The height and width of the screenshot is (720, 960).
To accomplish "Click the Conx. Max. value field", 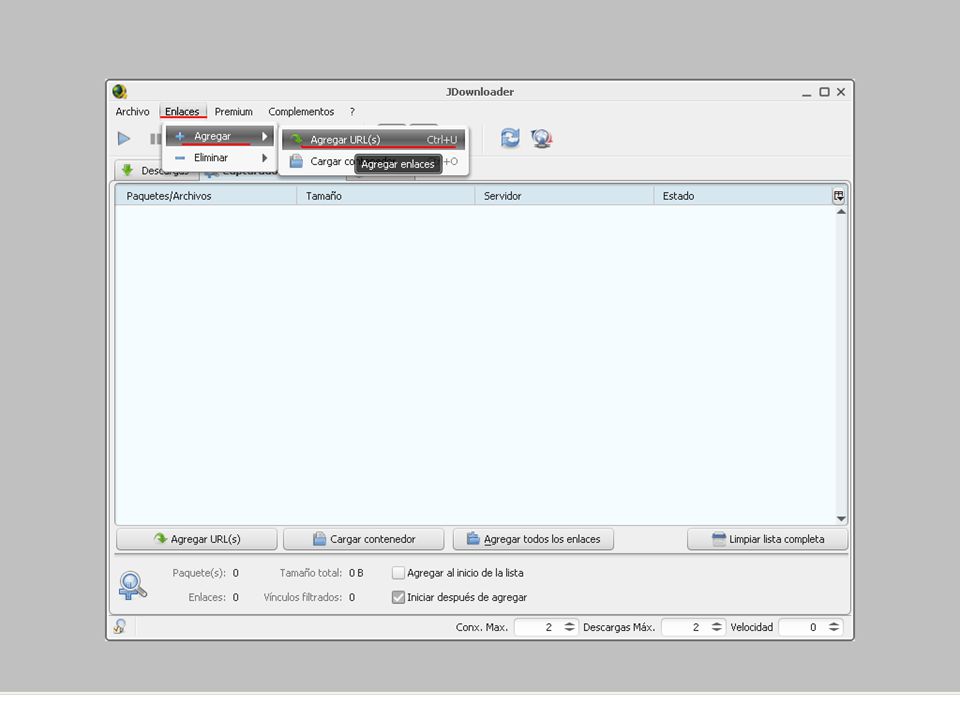I will point(539,627).
